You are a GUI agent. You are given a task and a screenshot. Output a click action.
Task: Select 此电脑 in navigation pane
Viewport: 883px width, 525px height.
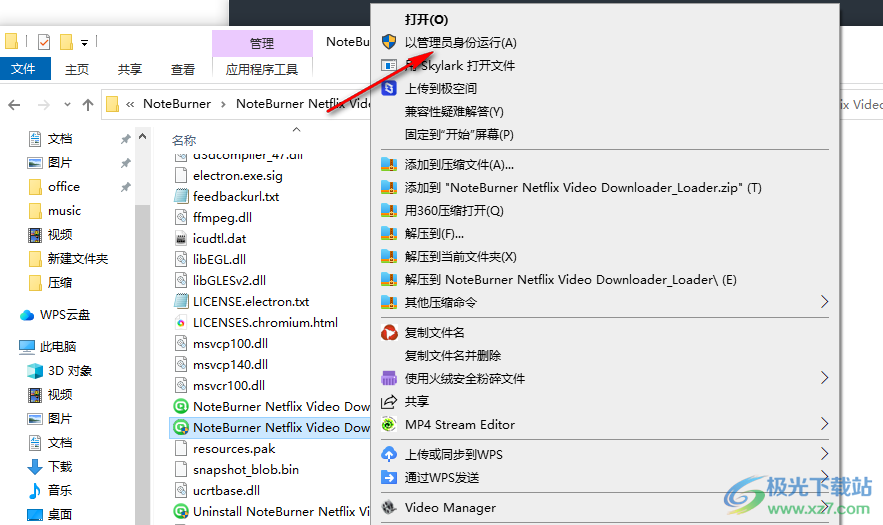pyautogui.click(x=57, y=346)
